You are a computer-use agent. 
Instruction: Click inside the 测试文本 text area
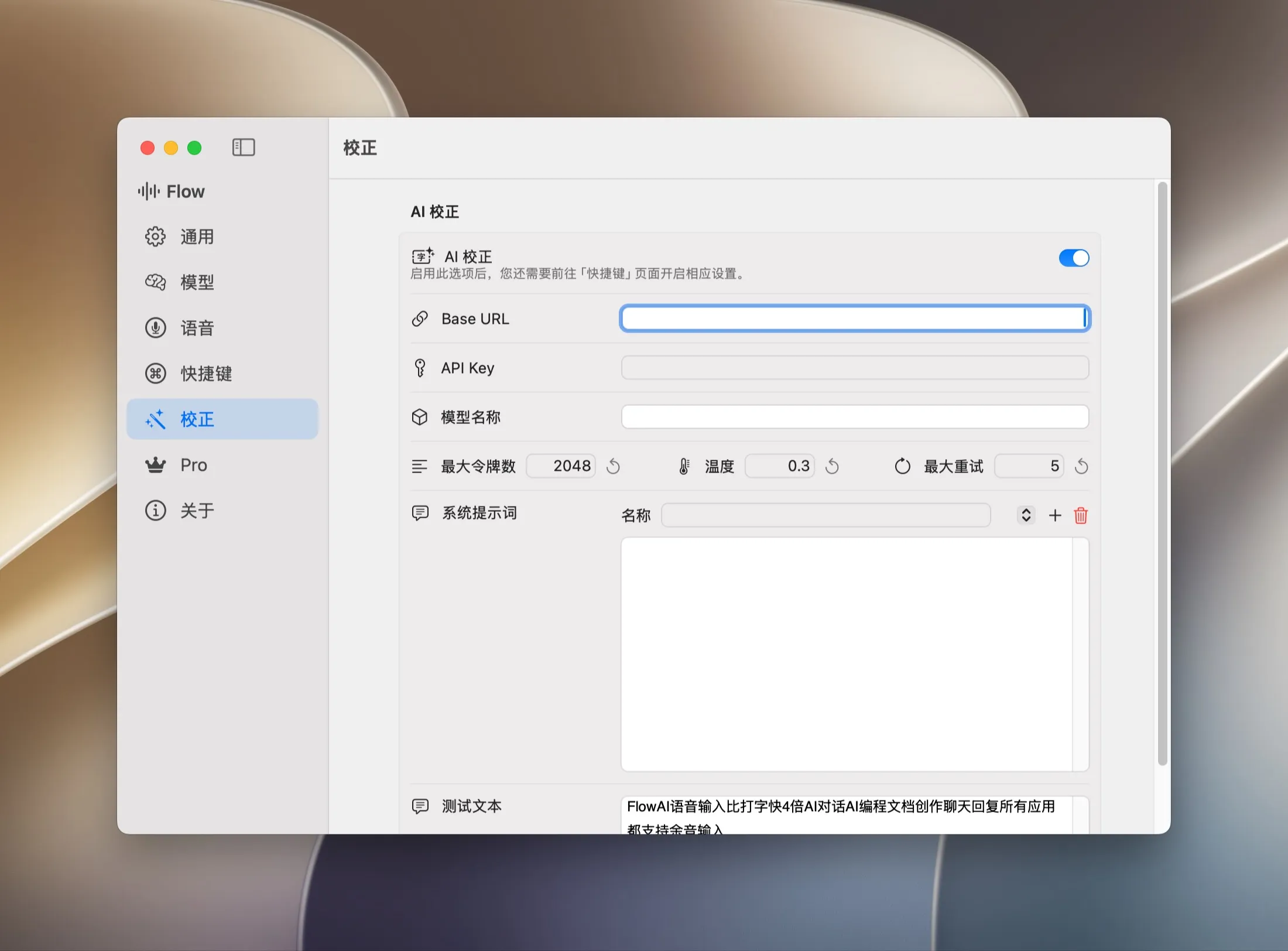(x=855, y=815)
